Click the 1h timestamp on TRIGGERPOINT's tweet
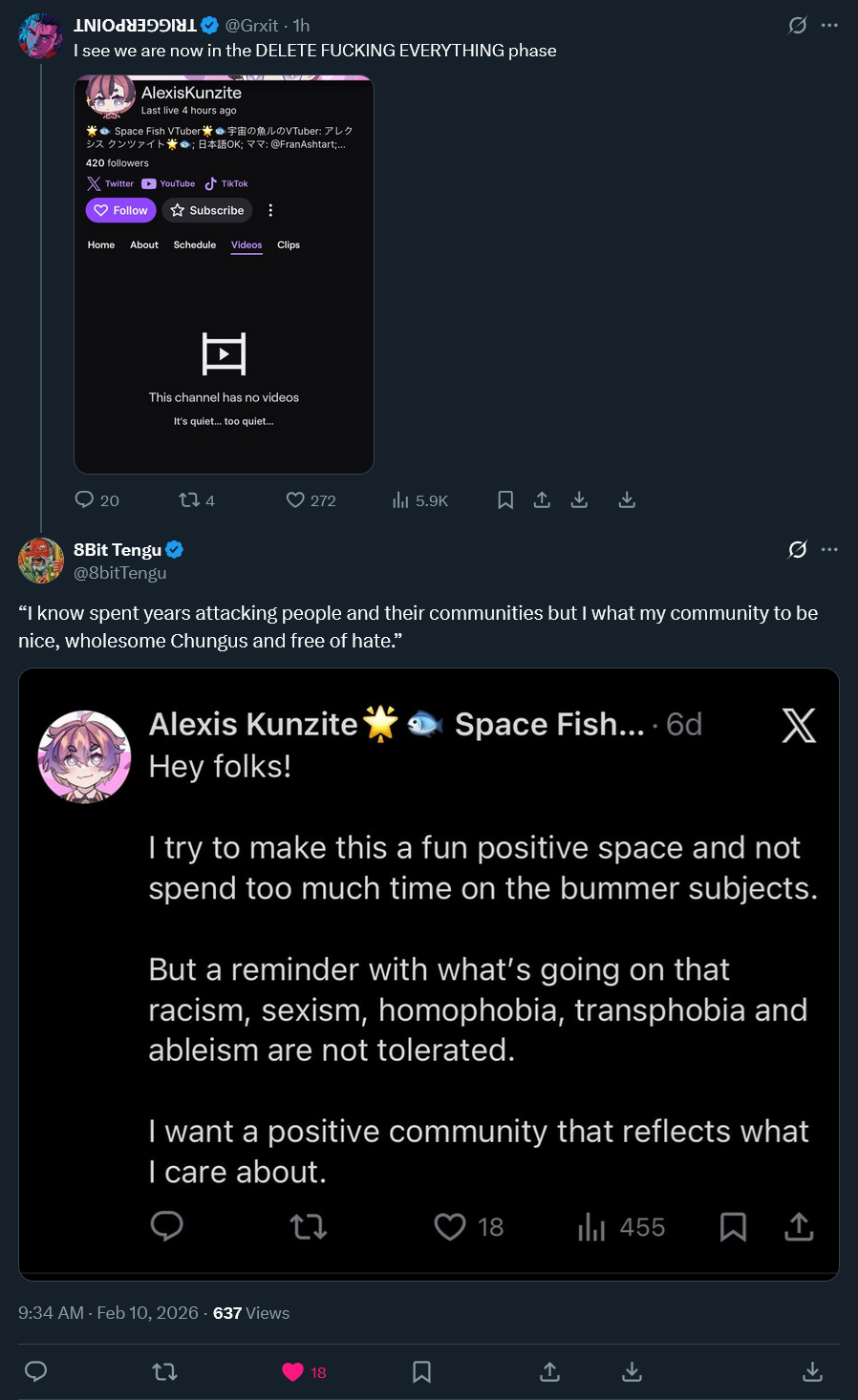The width and height of the screenshot is (858, 1400). (301, 26)
